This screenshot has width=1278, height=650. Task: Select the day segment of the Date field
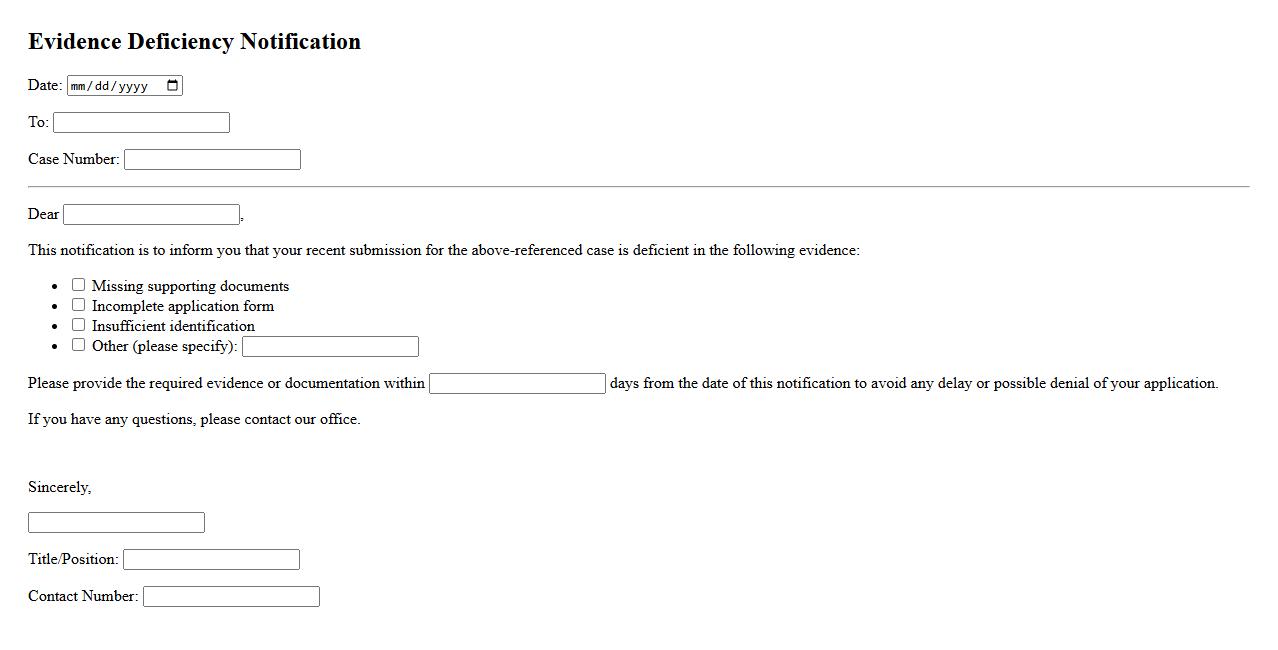click(x=102, y=86)
